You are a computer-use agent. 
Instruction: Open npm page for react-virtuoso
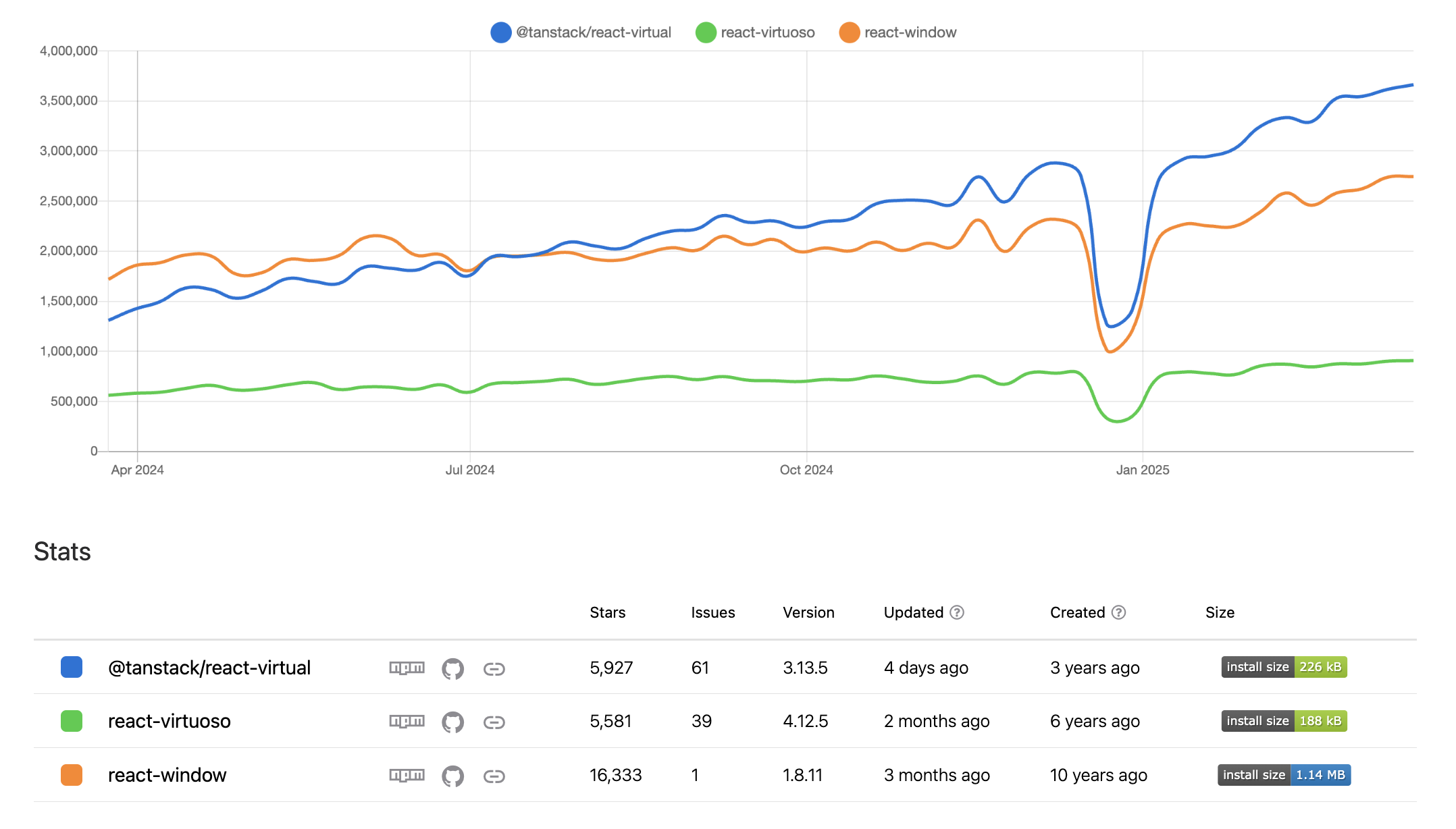point(407,721)
